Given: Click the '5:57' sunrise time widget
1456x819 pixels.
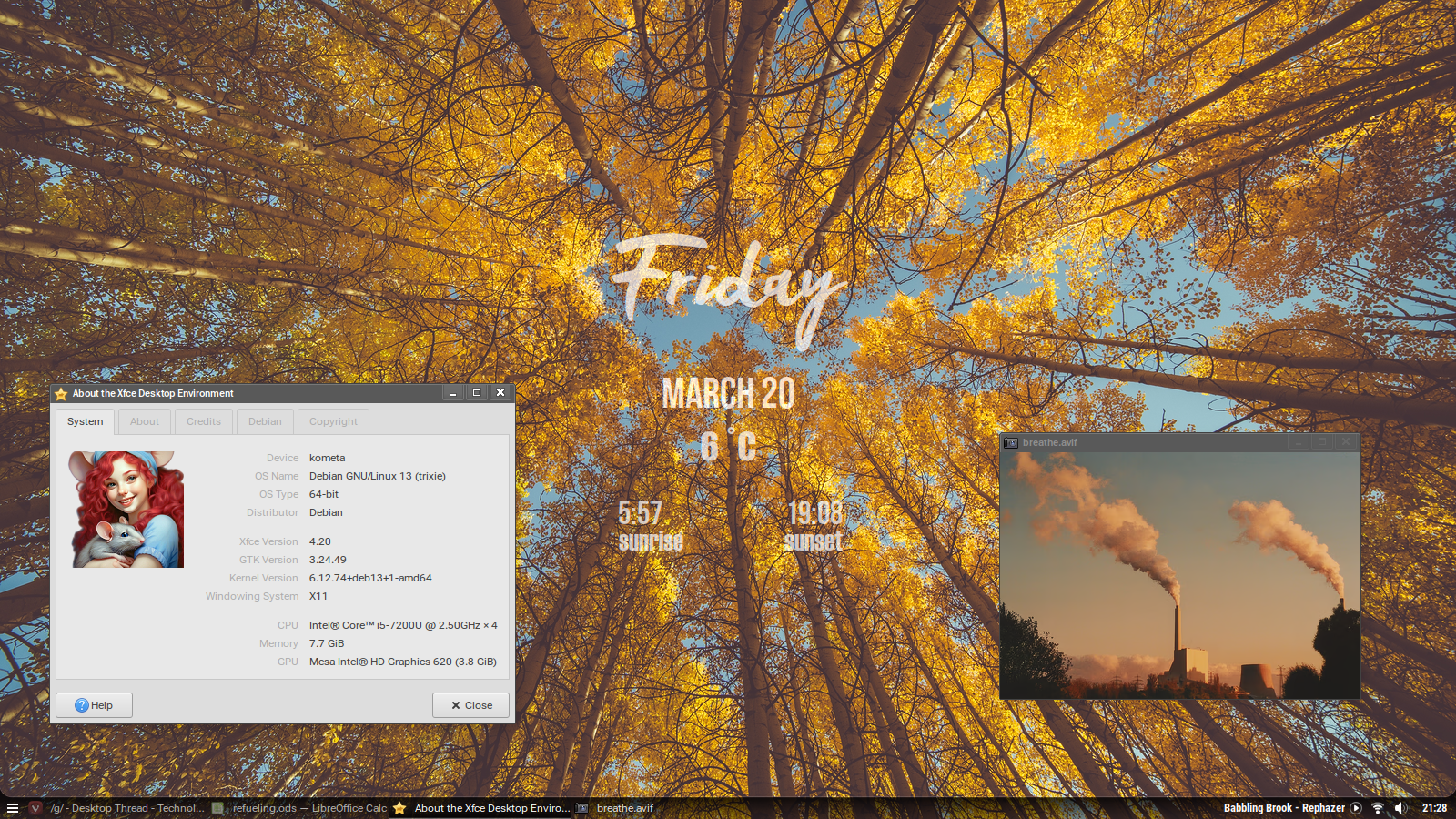Looking at the screenshot, I should 640,513.
